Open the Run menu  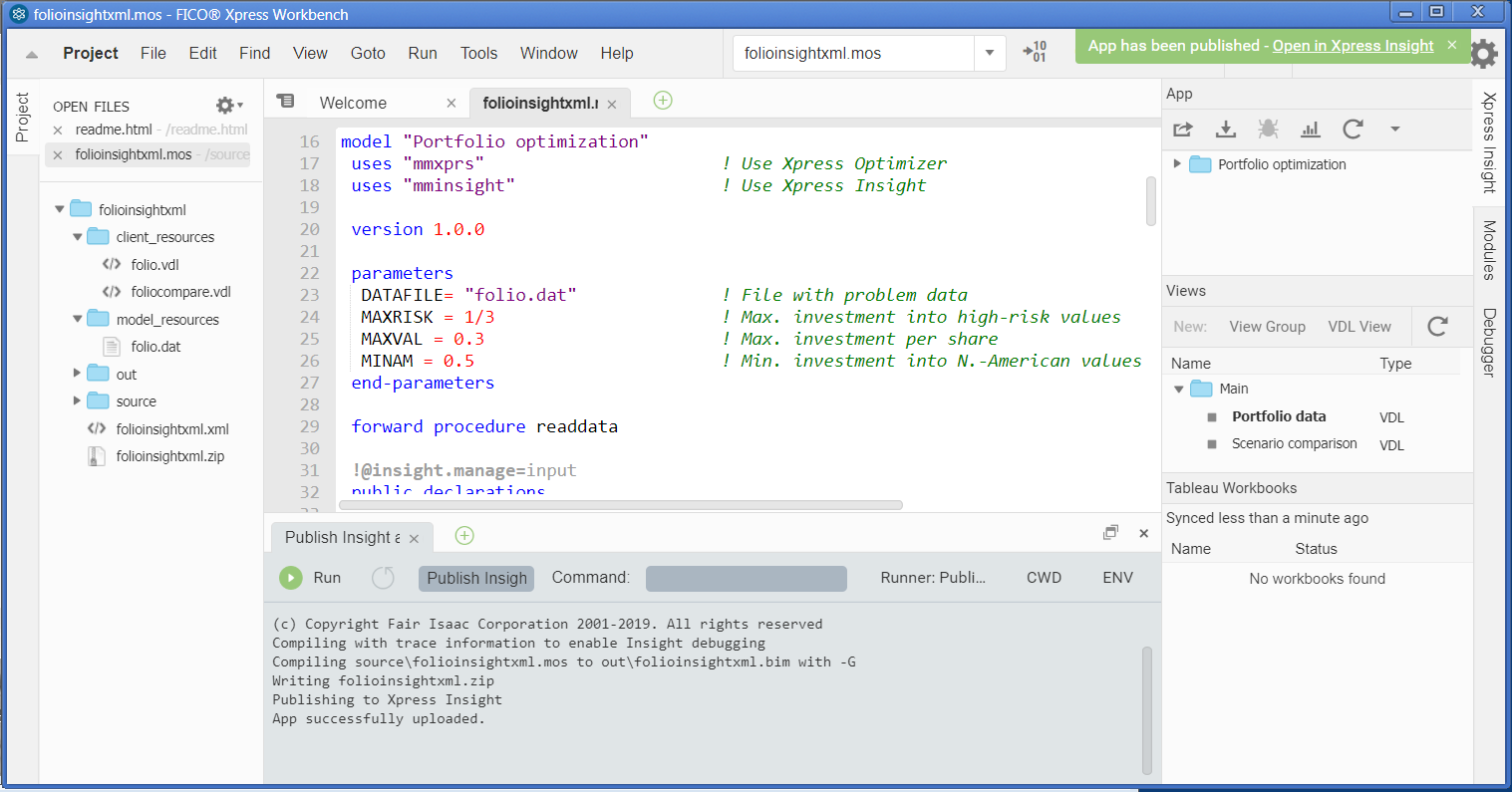click(x=423, y=53)
